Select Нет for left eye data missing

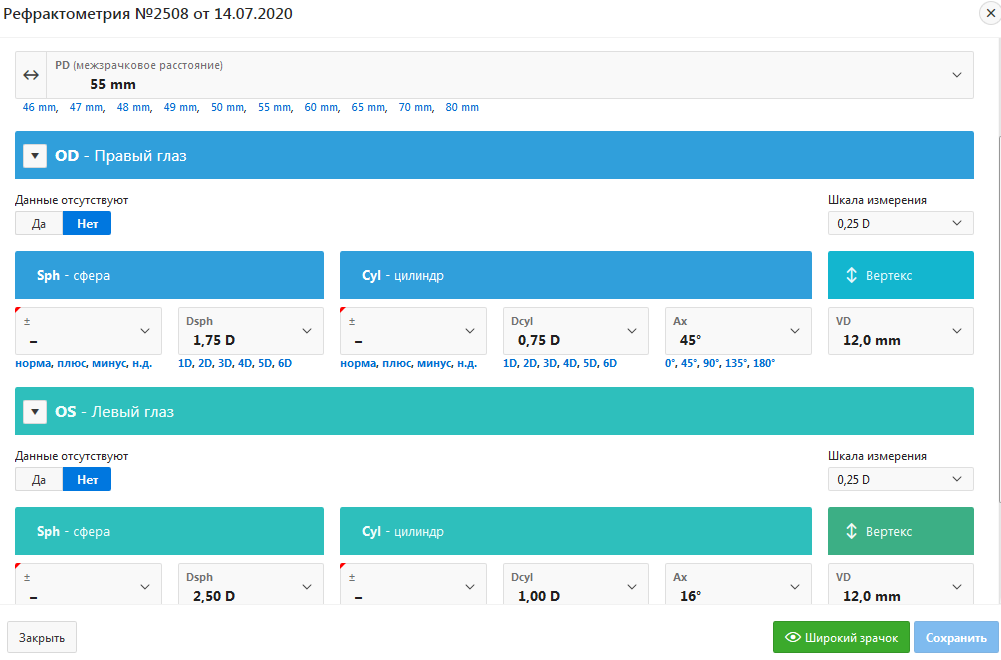click(x=87, y=479)
